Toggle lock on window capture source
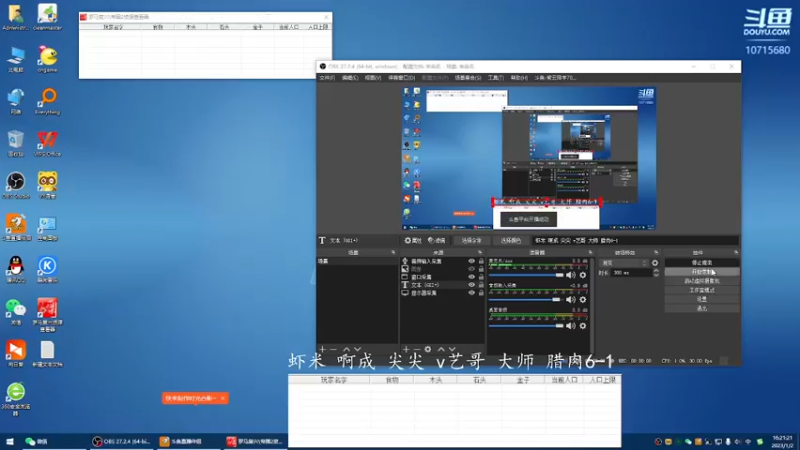800x450 pixels. (x=481, y=277)
